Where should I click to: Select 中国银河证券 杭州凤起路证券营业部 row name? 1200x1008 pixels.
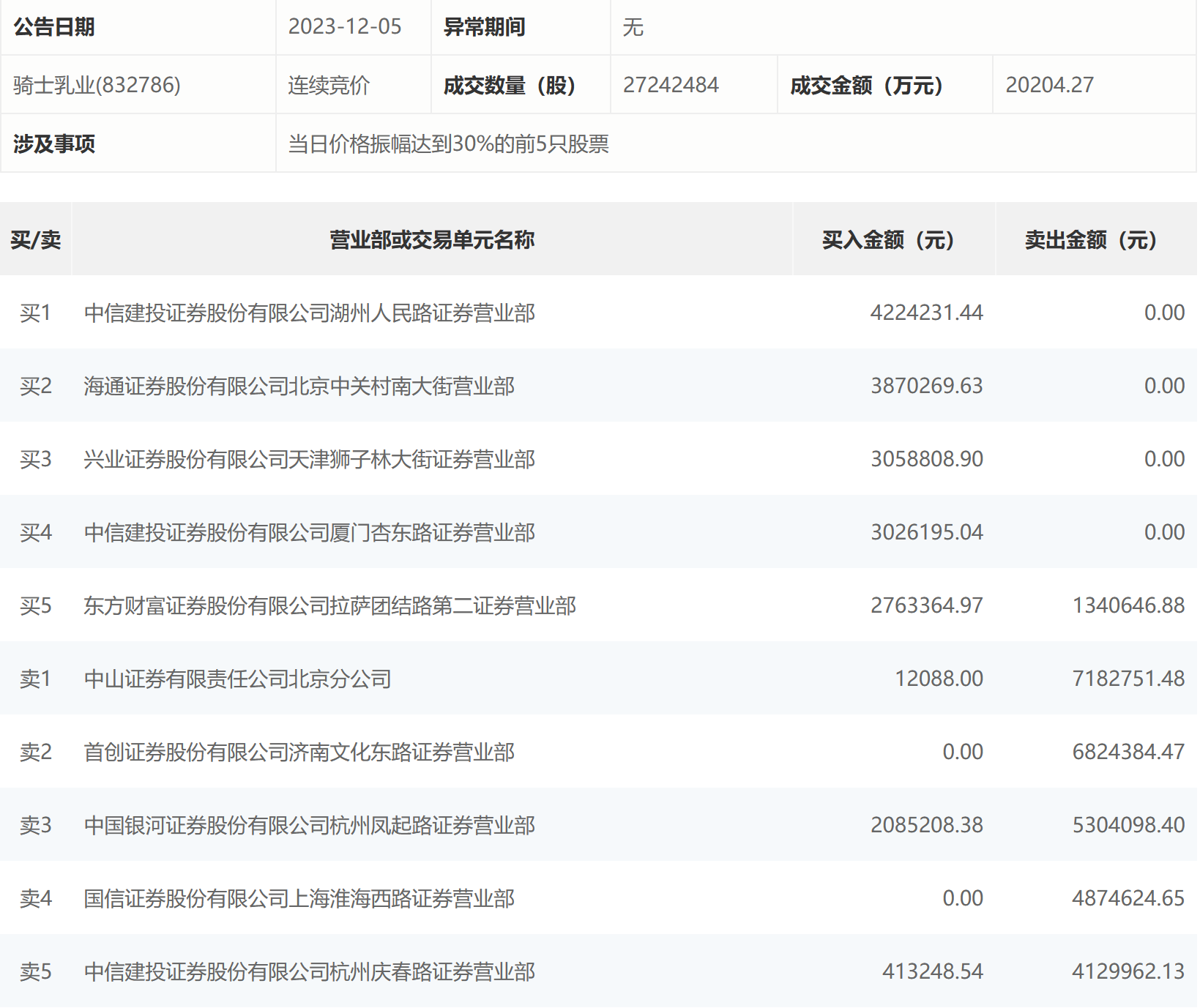(x=310, y=825)
